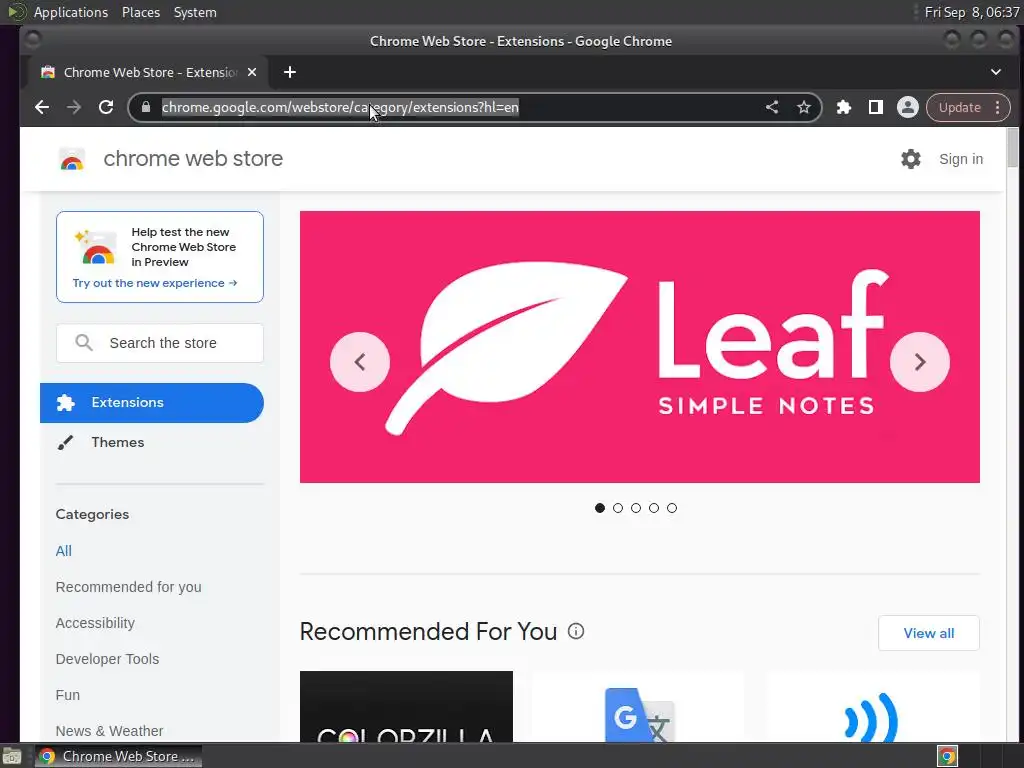
Task: Open the Extensions puzzle-piece menu in toolbar
Action: click(x=844, y=107)
